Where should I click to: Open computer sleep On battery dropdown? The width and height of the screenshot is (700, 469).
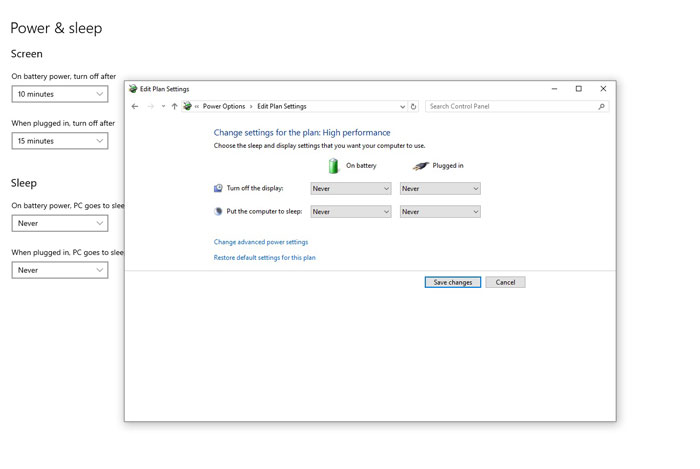click(x=351, y=212)
